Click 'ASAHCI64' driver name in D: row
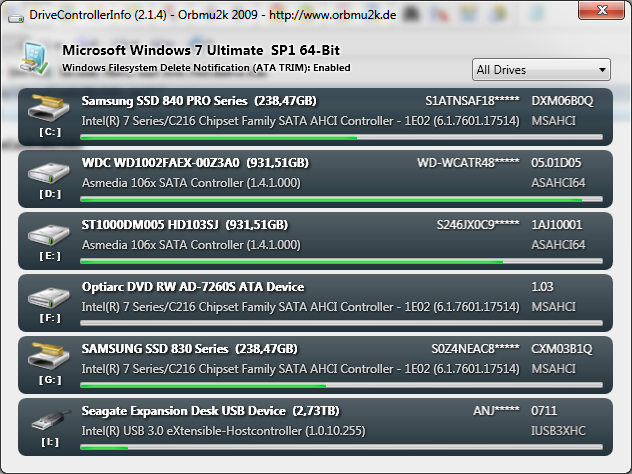The image size is (632, 474). [558, 183]
